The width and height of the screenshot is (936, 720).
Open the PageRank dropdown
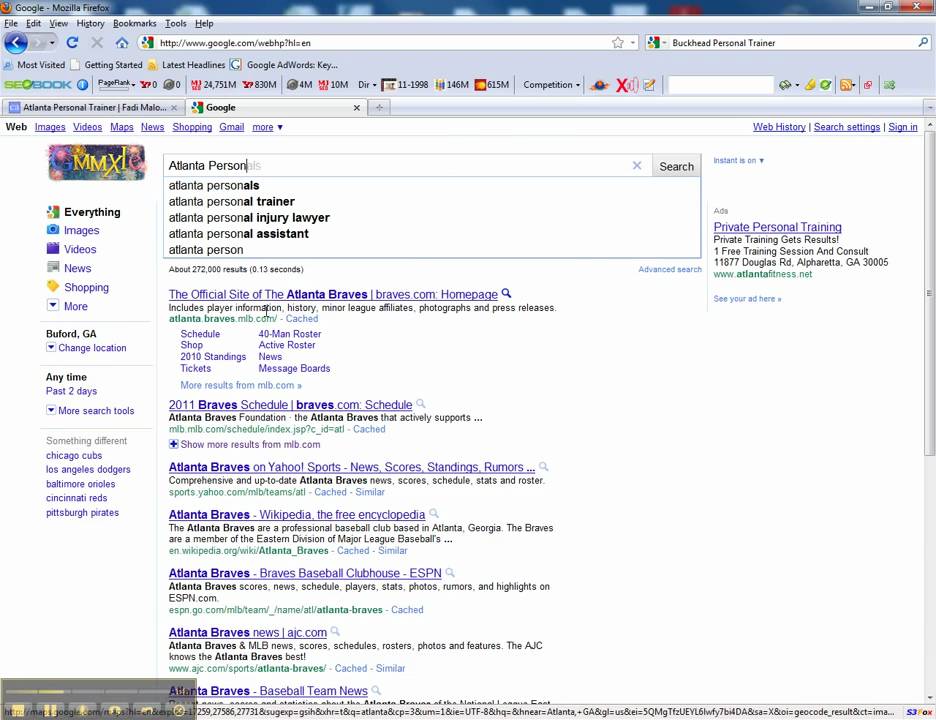[x=116, y=84]
